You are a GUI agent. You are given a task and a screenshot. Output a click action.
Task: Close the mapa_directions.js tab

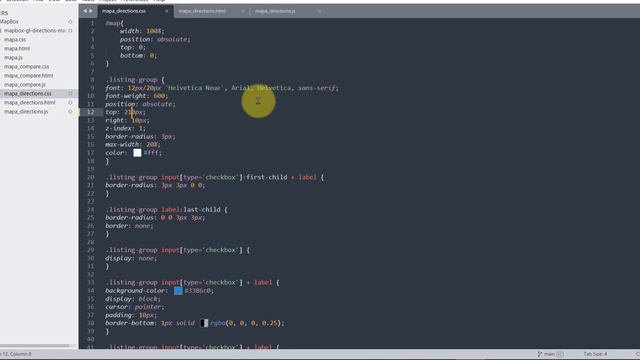click(x=319, y=11)
